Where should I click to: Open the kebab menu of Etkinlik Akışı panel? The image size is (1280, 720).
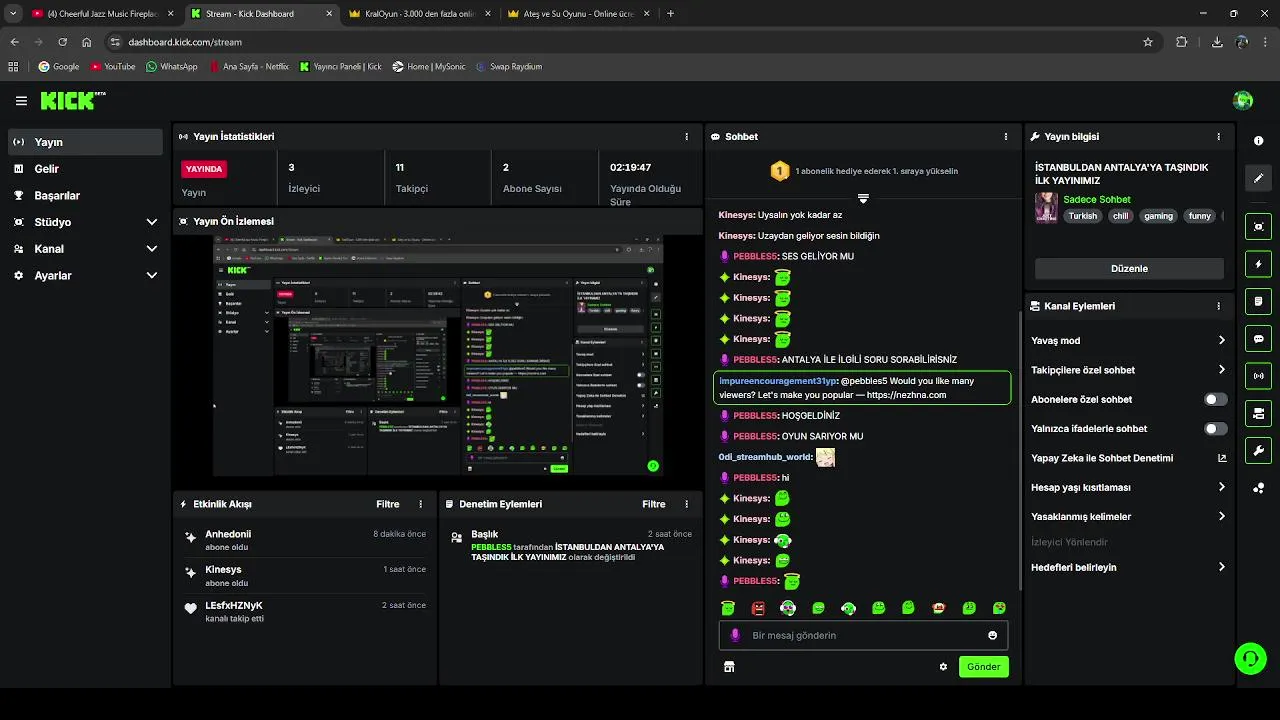click(420, 504)
